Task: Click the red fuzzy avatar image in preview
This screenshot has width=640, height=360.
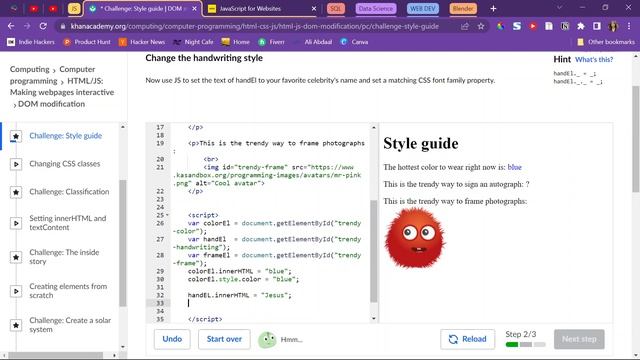Action: point(415,238)
